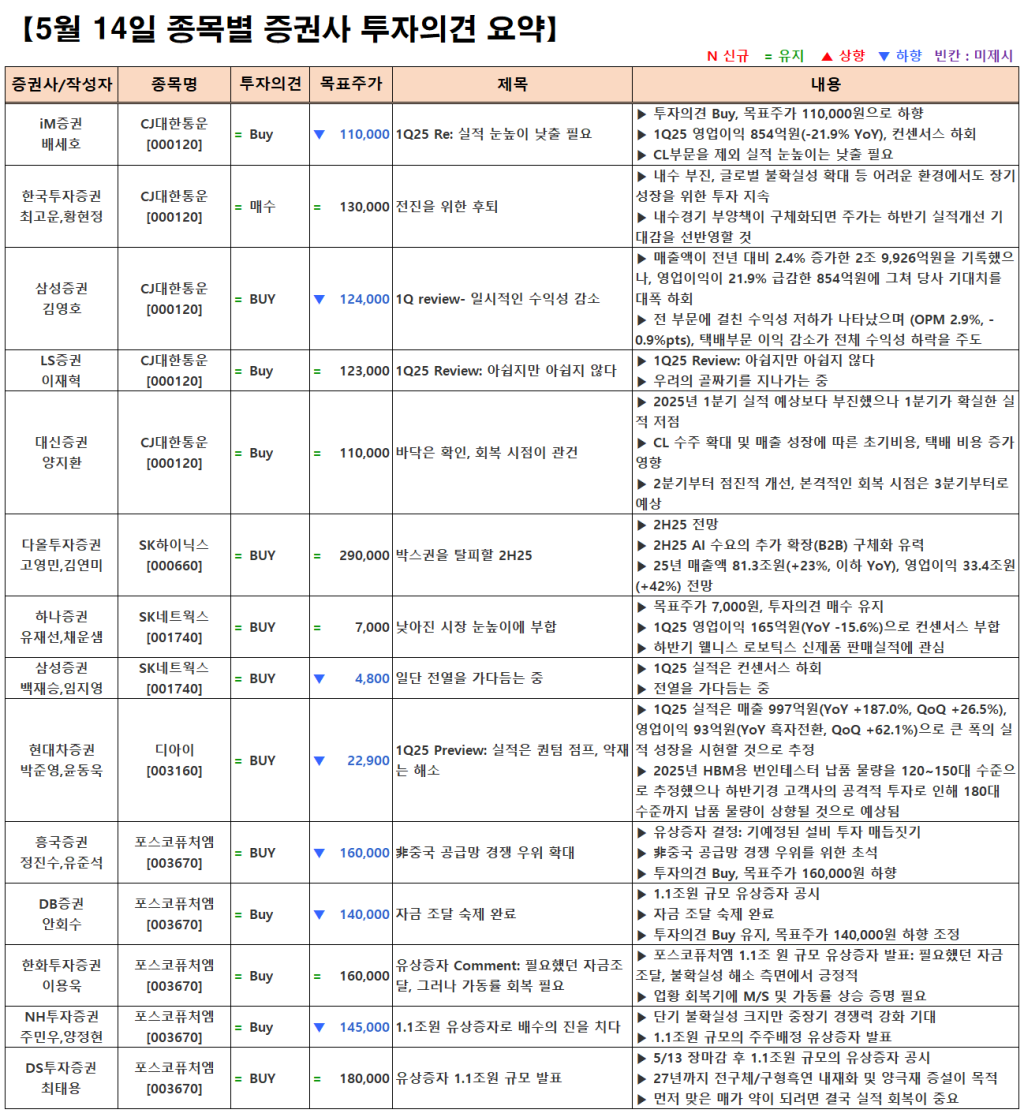Click the target price '123,000'

[x=364, y=371]
